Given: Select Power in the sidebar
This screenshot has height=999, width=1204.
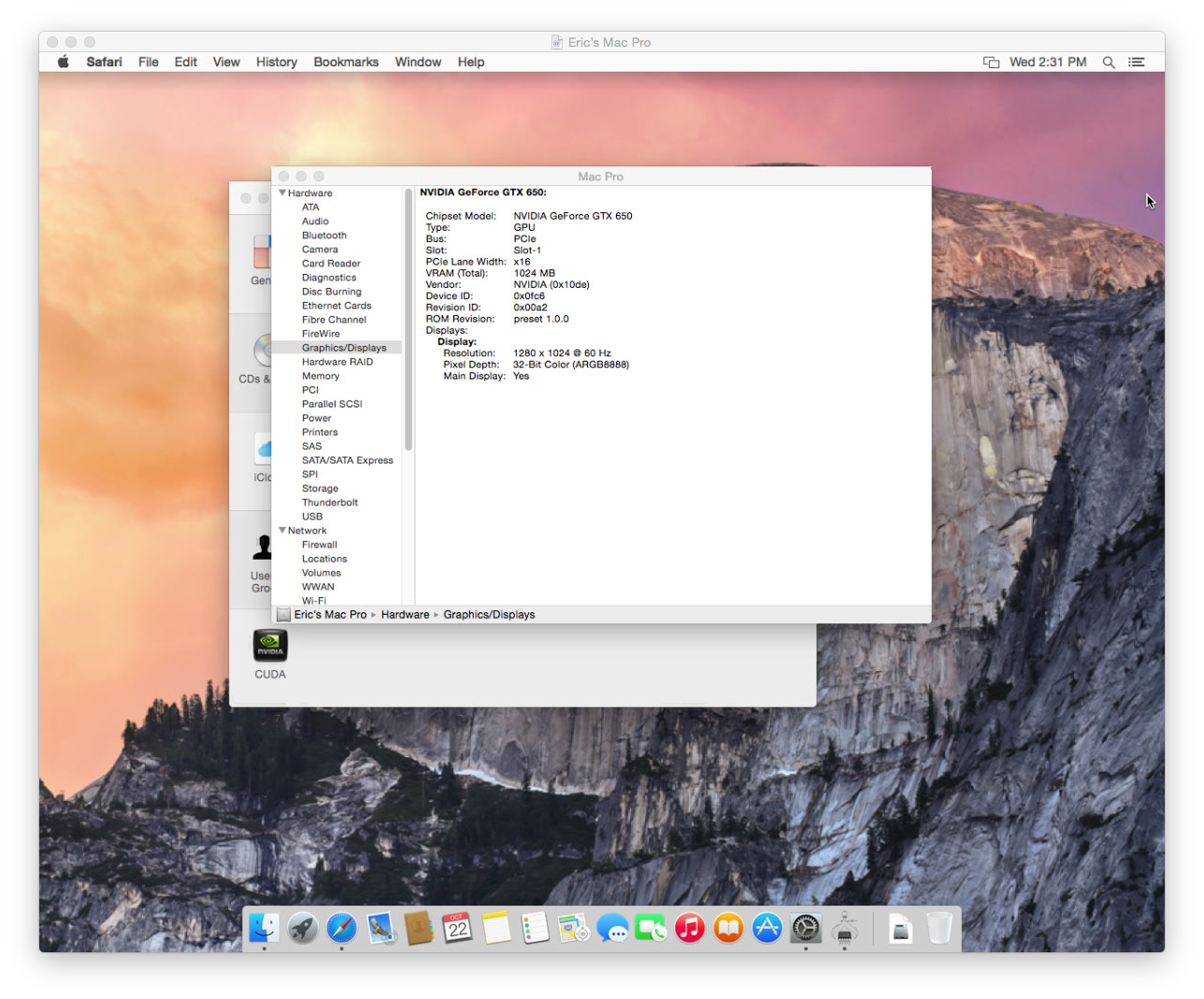Looking at the screenshot, I should 316,418.
